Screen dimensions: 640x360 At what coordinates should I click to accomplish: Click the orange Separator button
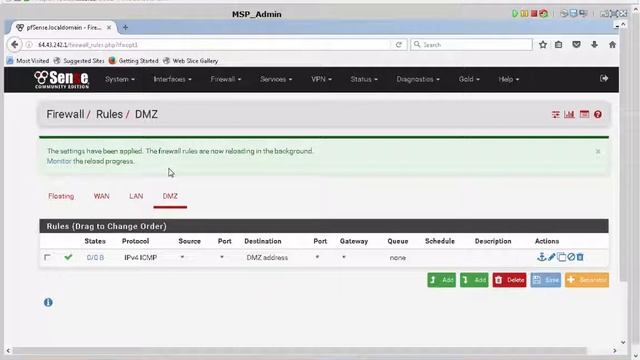[587, 280]
